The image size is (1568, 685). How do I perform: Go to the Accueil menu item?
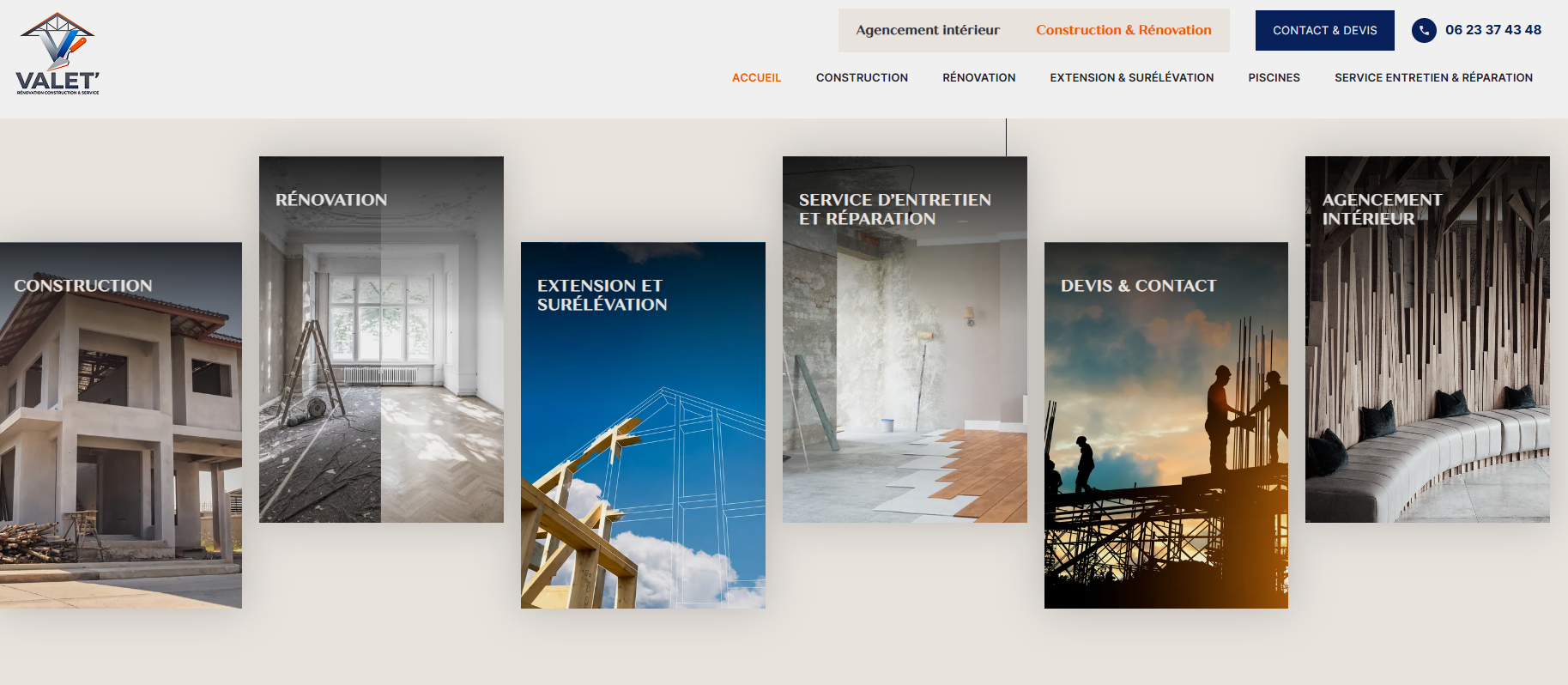point(756,77)
